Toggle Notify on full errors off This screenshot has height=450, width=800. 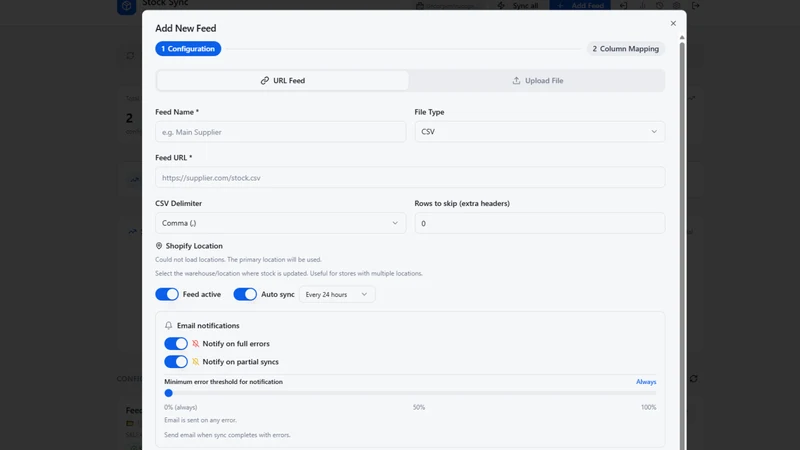176,344
